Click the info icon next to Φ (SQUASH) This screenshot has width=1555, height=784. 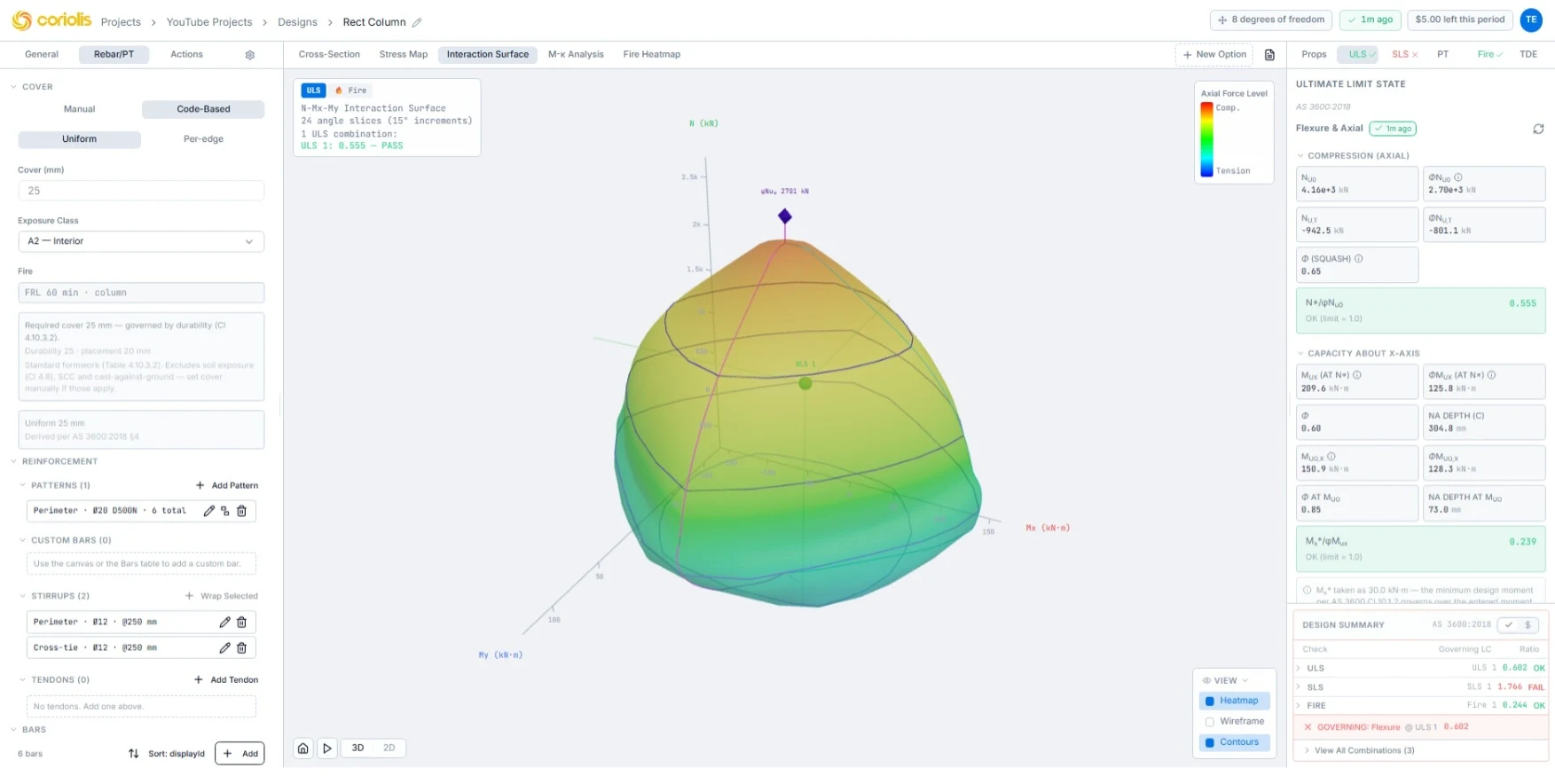tap(1359, 259)
